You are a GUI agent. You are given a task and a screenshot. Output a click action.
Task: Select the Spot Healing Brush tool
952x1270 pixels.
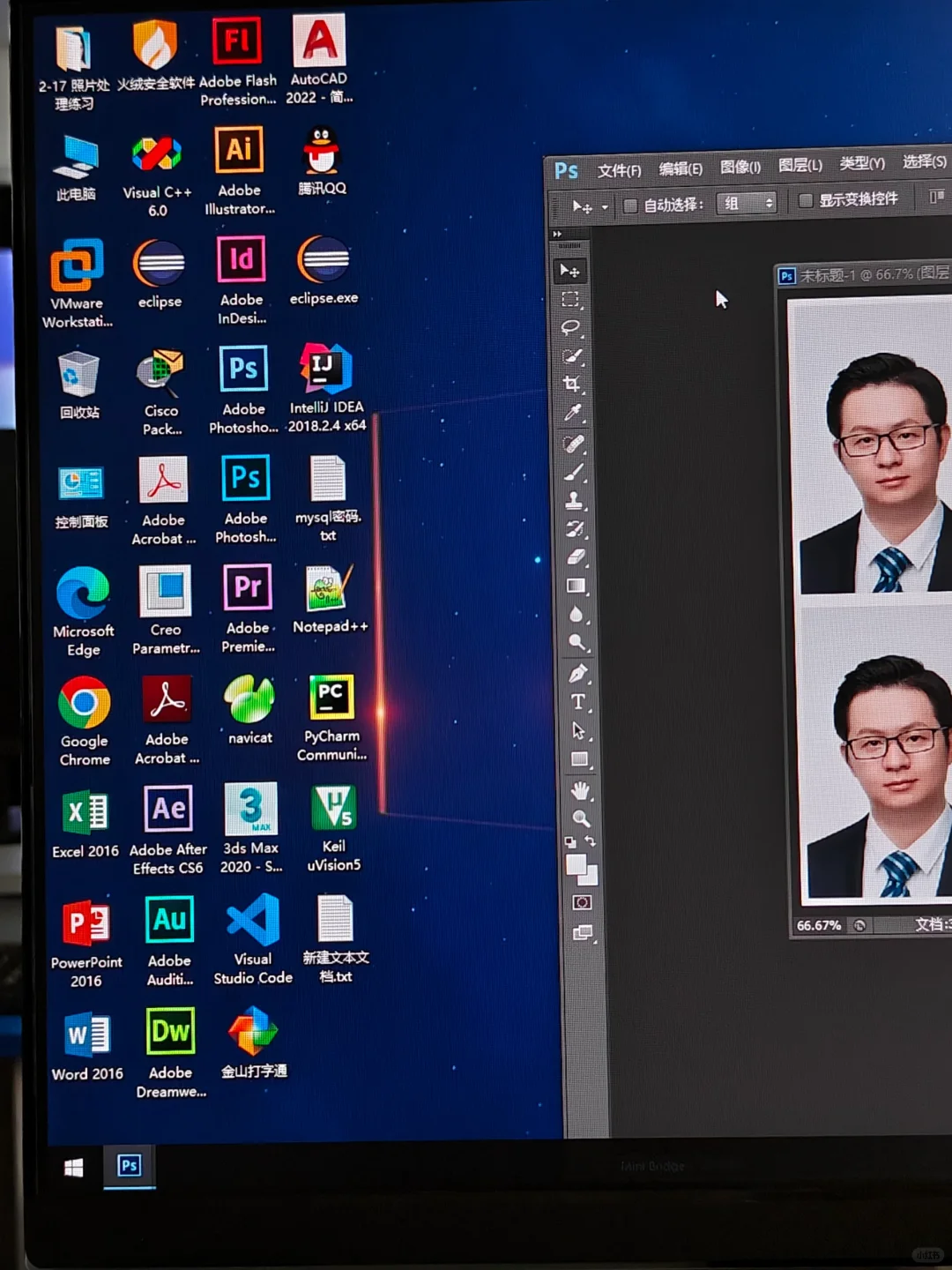(x=574, y=444)
